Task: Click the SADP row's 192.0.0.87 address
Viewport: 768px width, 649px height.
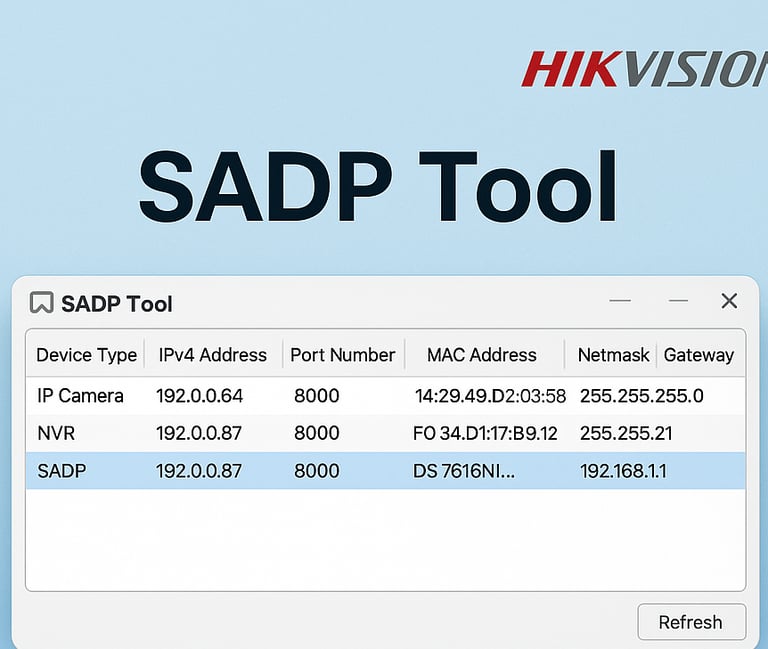Action: [x=199, y=471]
